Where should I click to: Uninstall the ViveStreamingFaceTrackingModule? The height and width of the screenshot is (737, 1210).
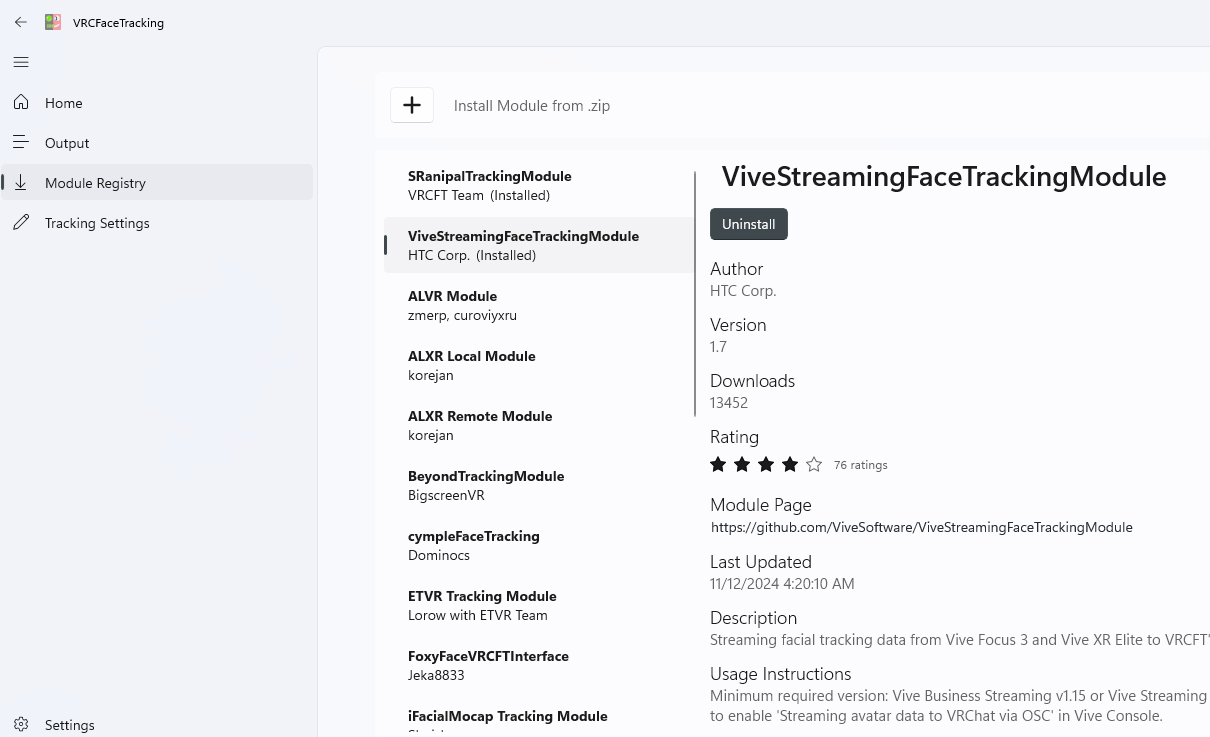click(x=749, y=224)
